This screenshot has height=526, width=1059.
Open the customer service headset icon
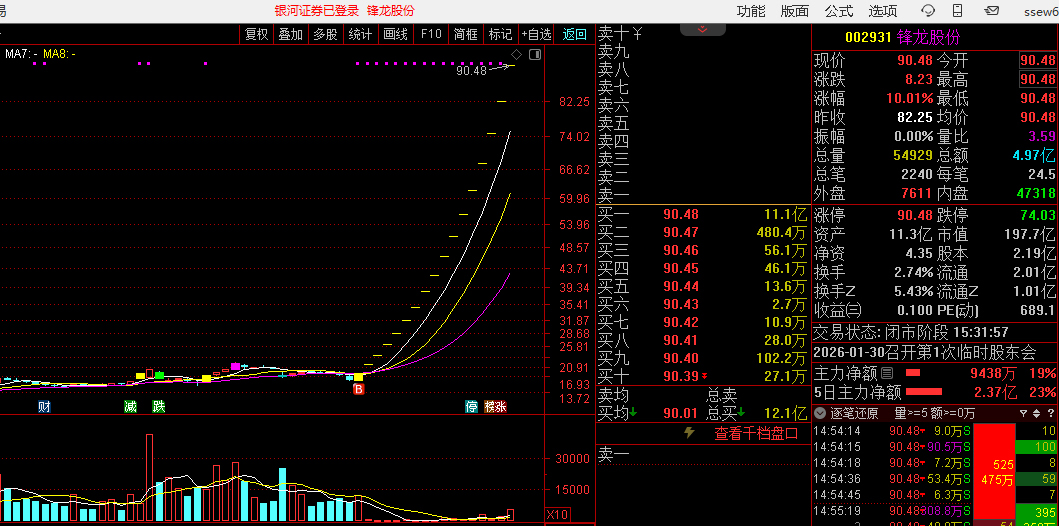point(928,11)
